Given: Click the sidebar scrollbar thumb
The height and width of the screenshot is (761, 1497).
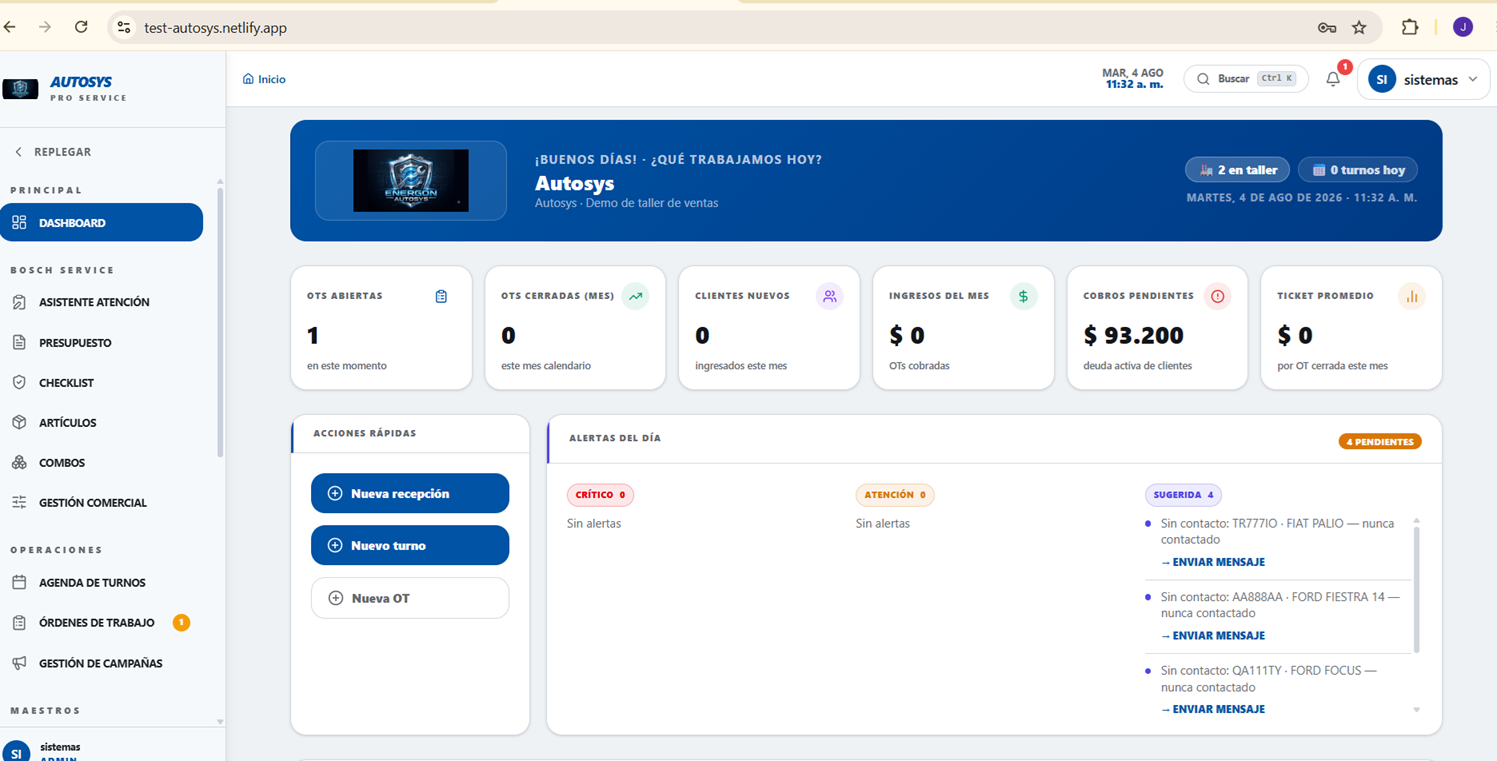Looking at the screenshot, I should pyautogui.click(x=220, y=322).
